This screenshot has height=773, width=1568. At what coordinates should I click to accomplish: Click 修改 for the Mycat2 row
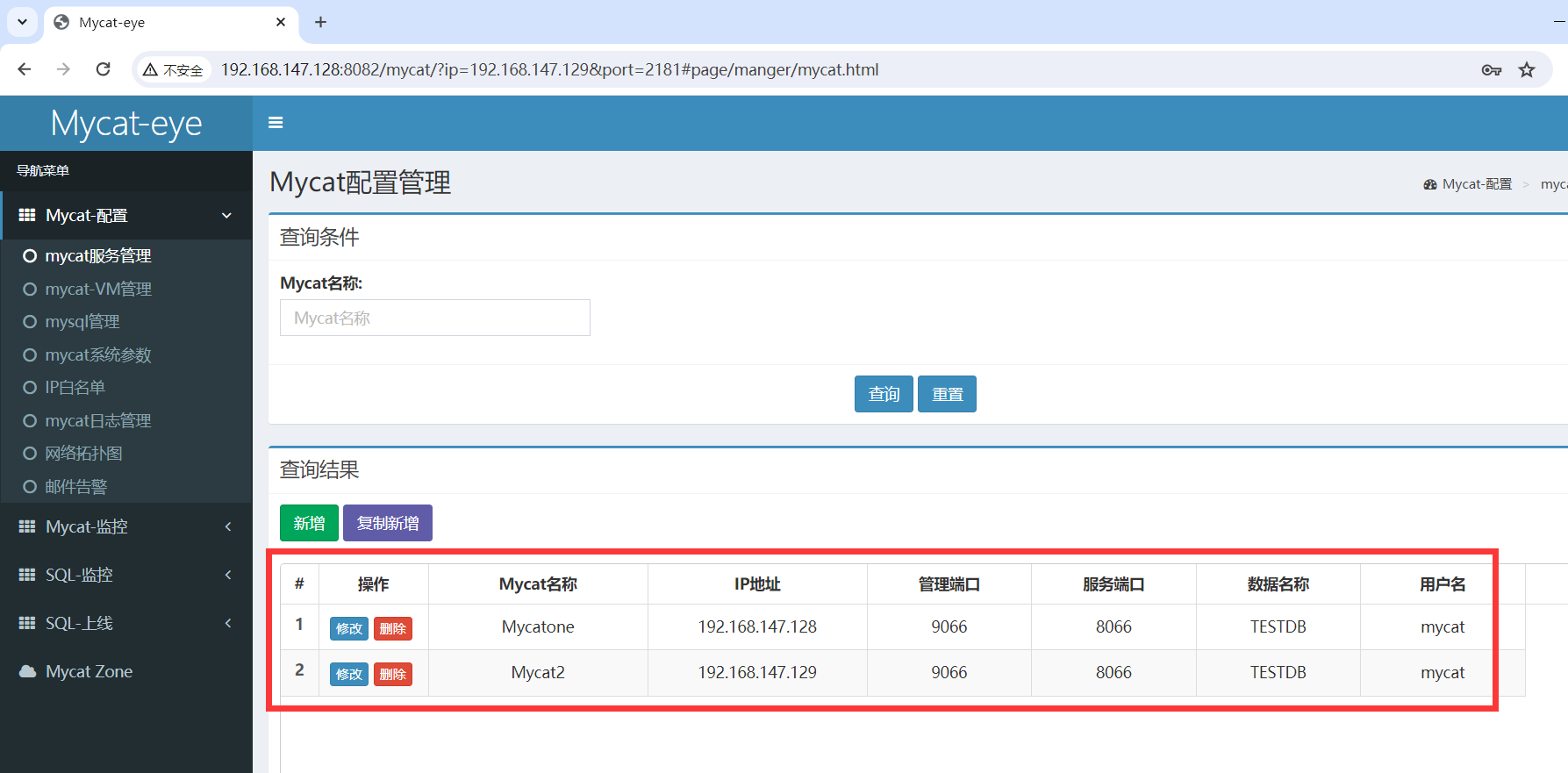click(x=349, y=674)
